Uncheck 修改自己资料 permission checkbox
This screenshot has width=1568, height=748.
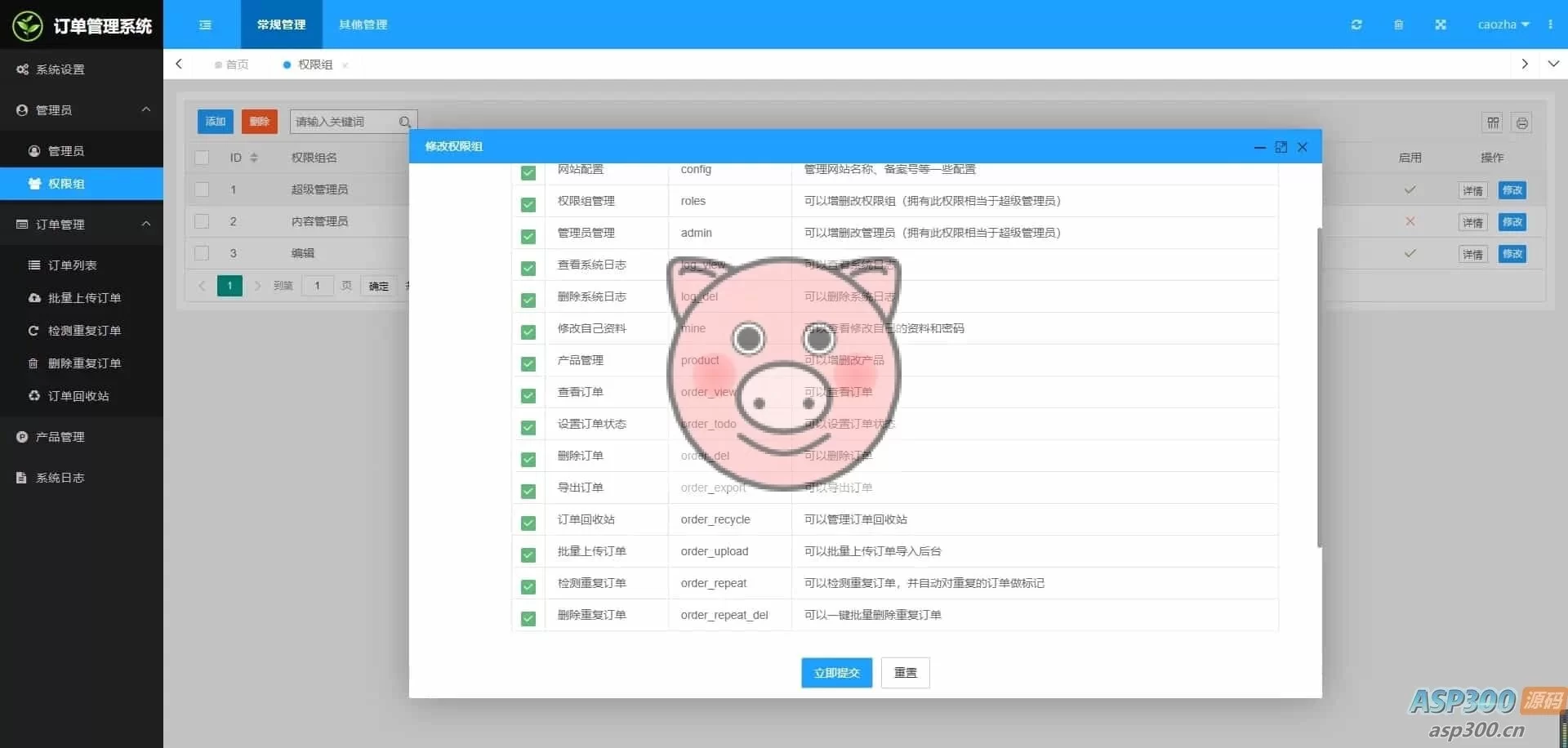528,332
